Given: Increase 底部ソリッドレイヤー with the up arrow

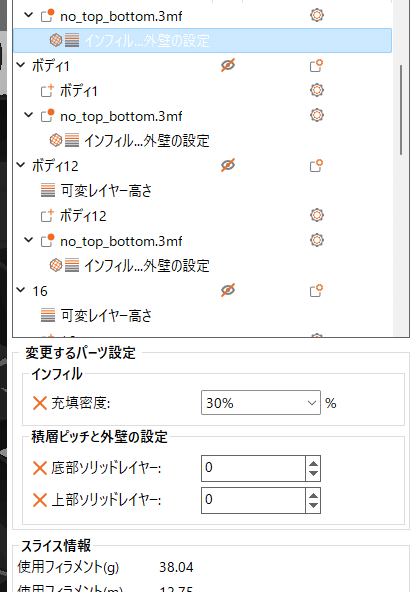Looking at the screenshot, I should [313, 462].
